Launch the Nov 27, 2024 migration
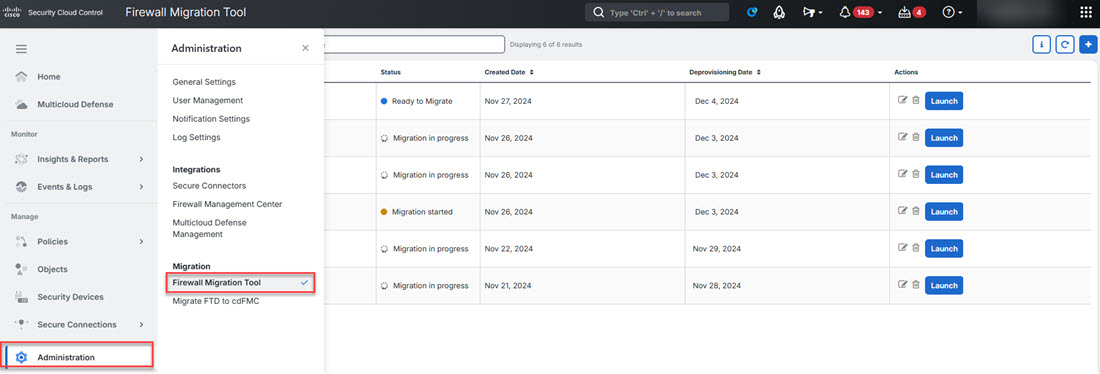The height and width of the screenshot is (374, 1100). click(x=944, y=101)
